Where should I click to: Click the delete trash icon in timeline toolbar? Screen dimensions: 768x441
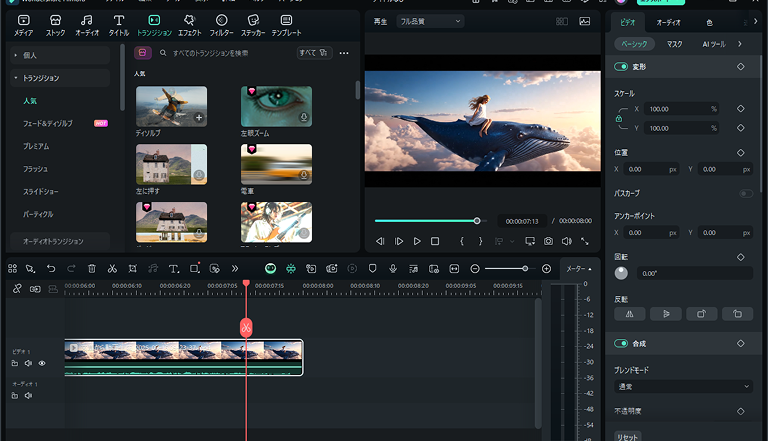tap(92, 269)
